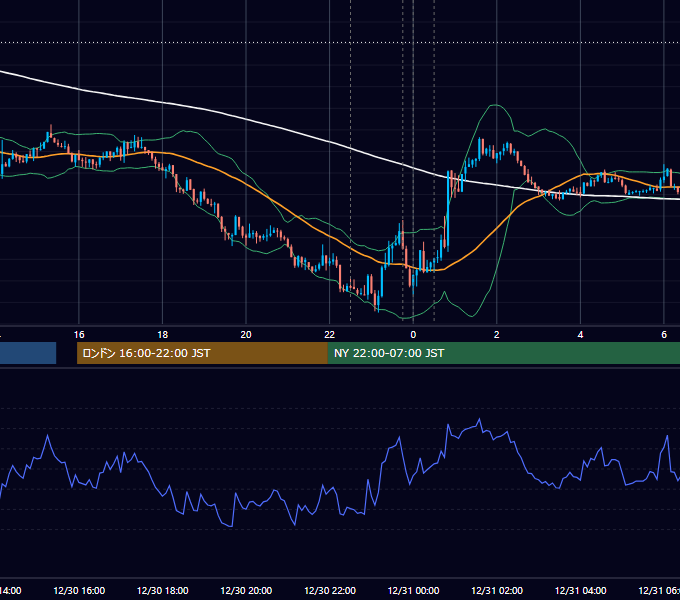680x600 pixels.
Task: Click the 18 hour label on price chart axis
Action: tap(163, 335)
